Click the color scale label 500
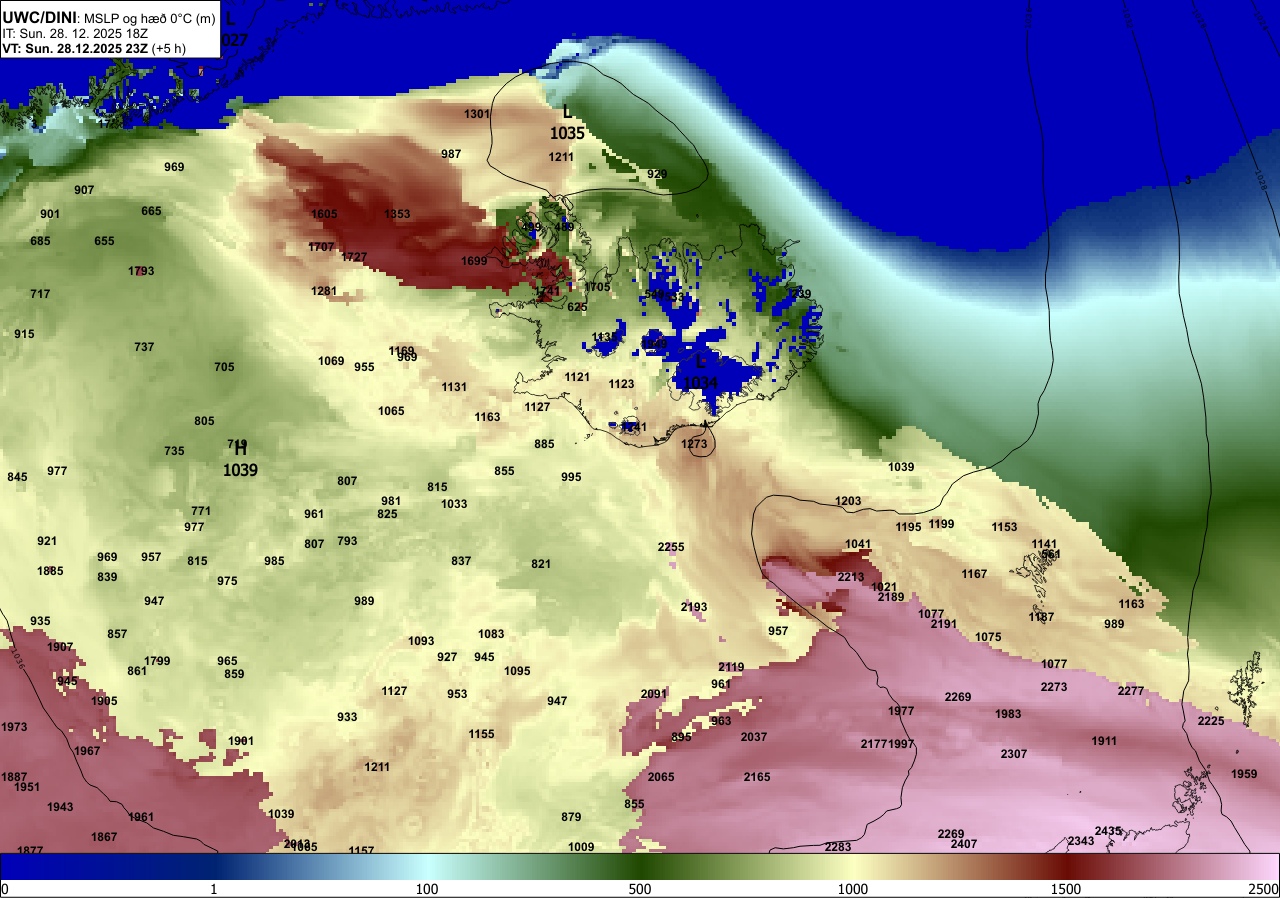 (640, 889)
